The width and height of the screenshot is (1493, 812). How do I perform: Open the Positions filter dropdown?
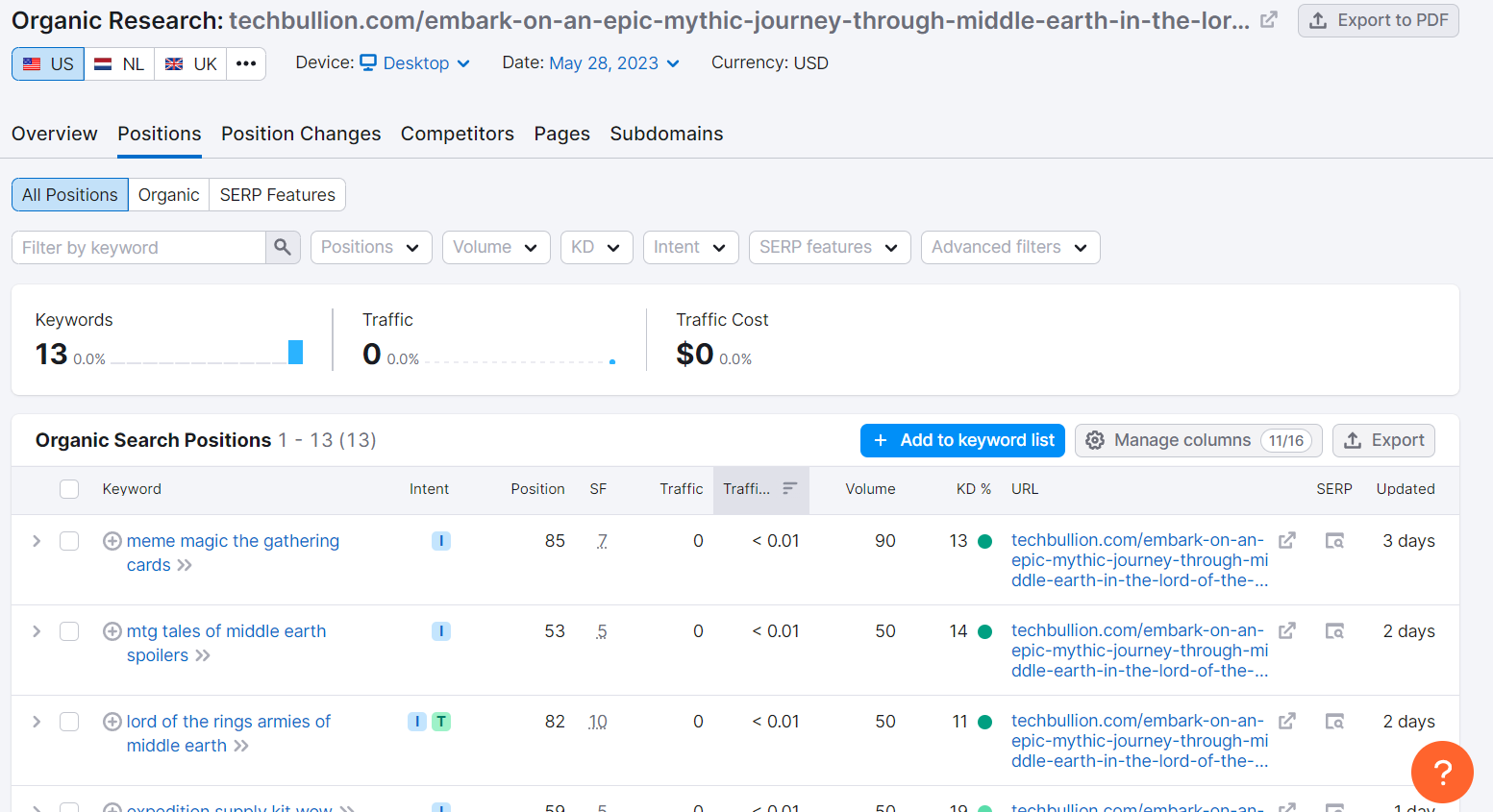click(x=371, y=247)
